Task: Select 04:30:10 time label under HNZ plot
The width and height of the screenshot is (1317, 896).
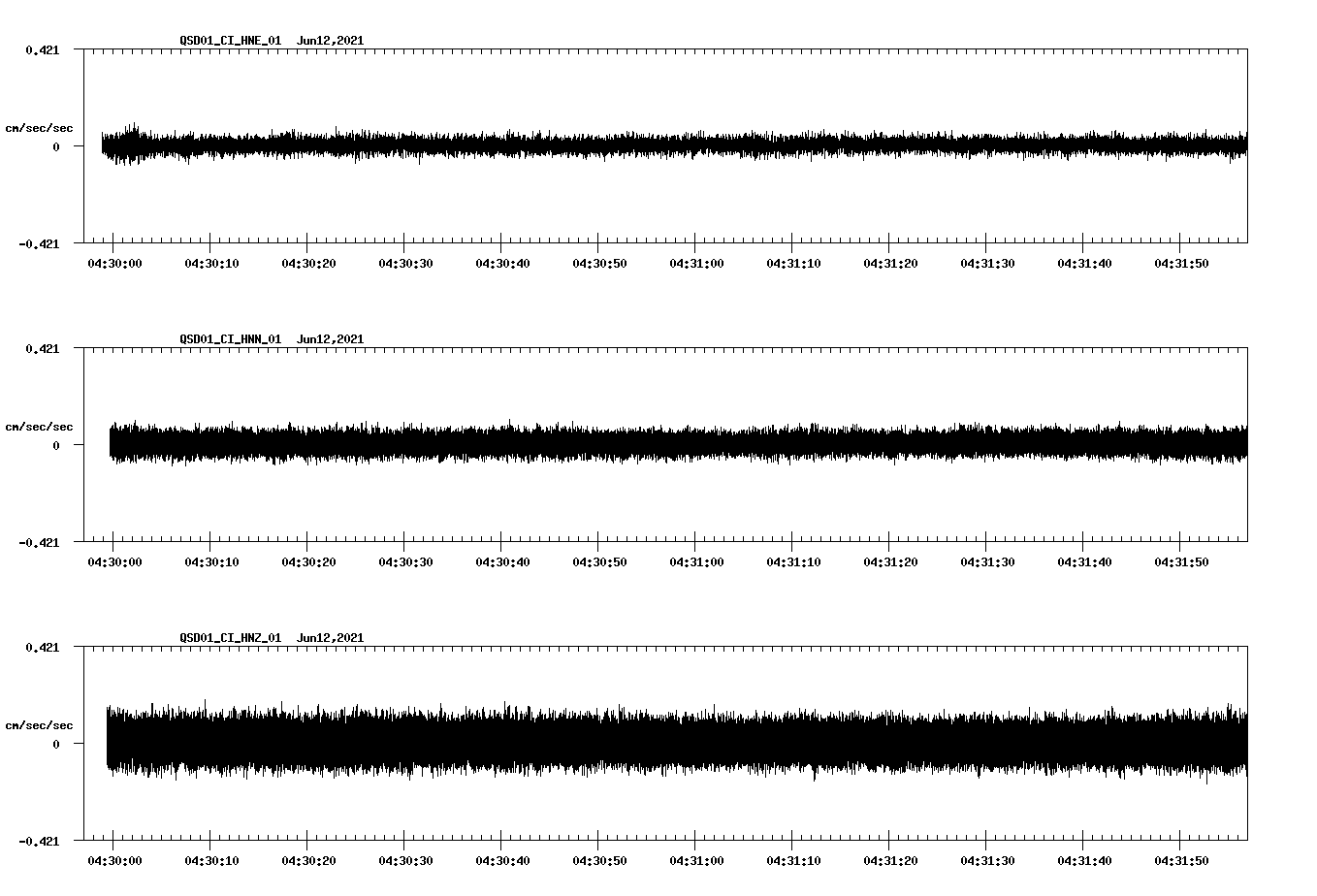Action: 211,860
